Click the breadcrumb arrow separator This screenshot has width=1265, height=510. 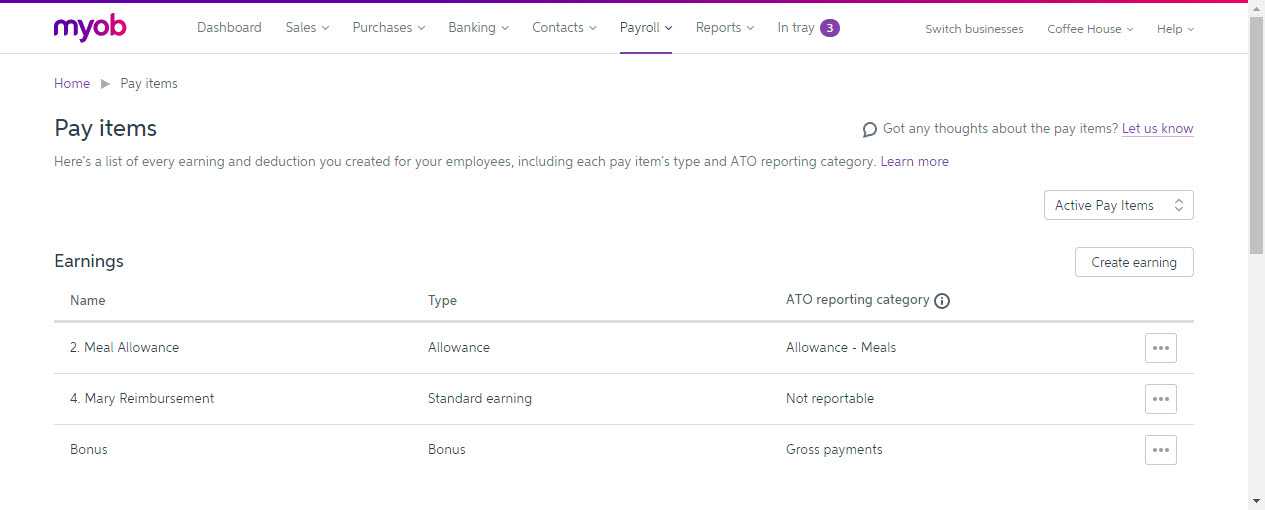(105, 84)
